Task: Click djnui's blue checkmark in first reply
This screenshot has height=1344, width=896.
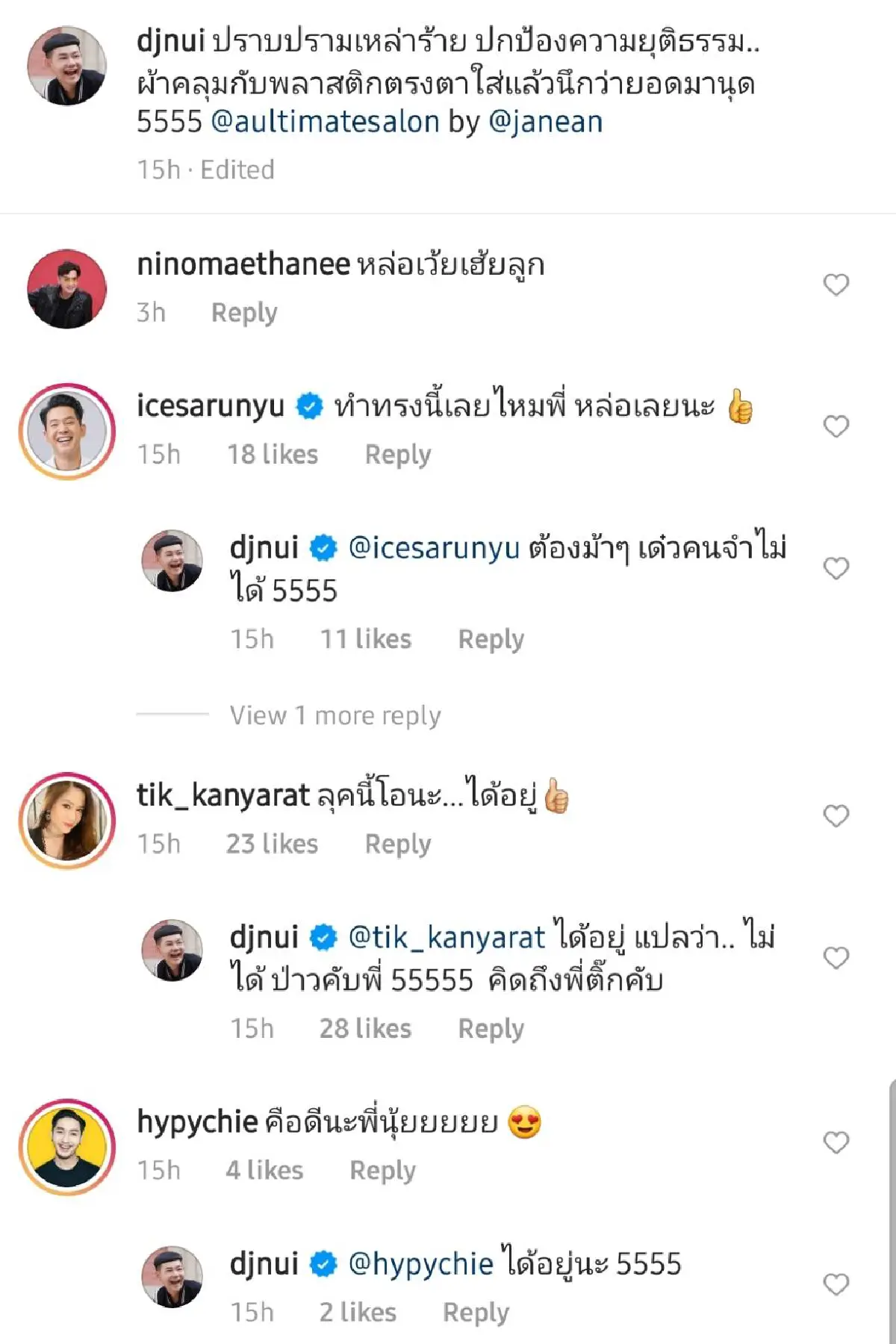Action: (x=324, y=549)
